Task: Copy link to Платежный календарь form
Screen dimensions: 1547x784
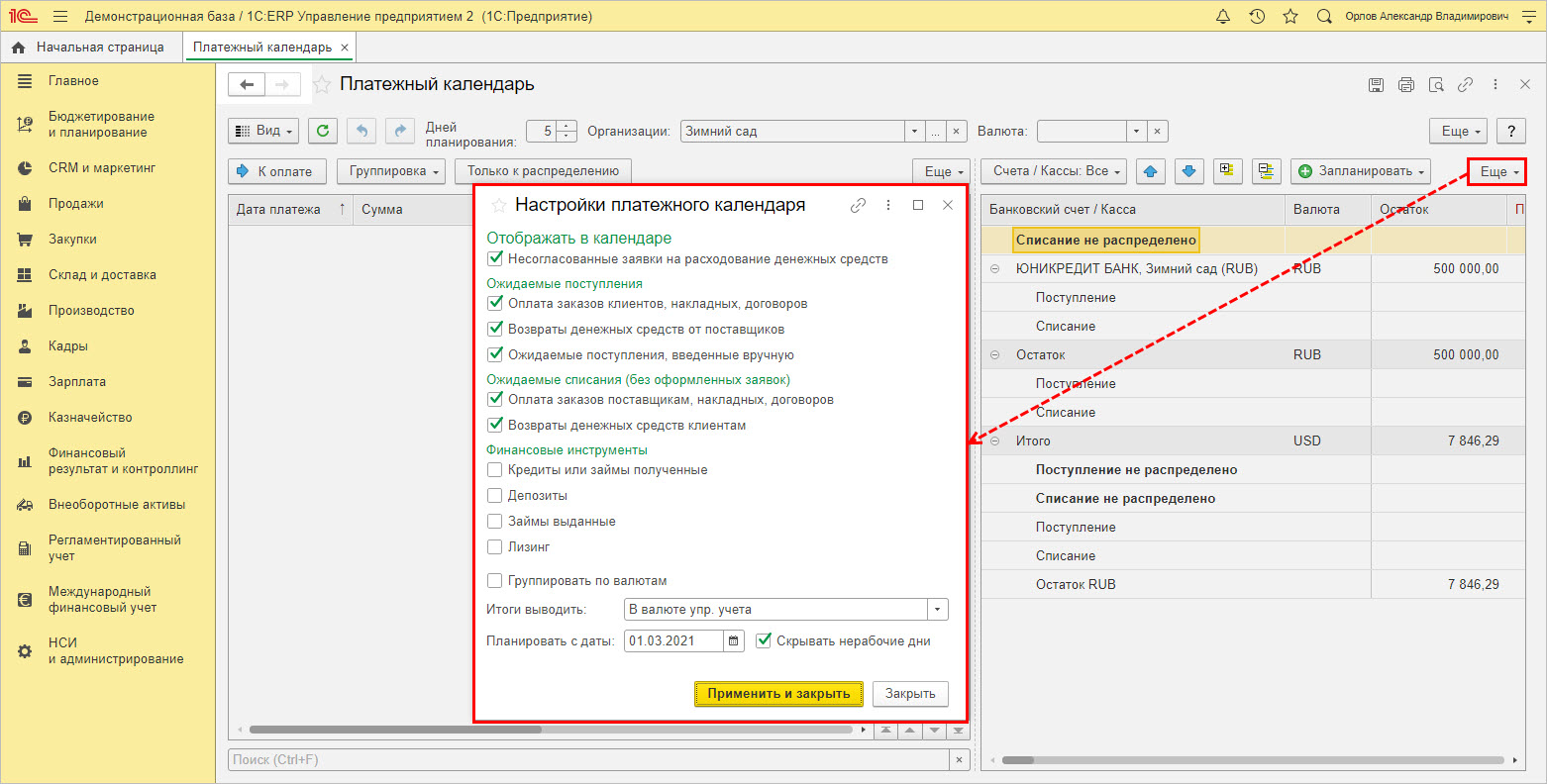Action: (1466, 85)
